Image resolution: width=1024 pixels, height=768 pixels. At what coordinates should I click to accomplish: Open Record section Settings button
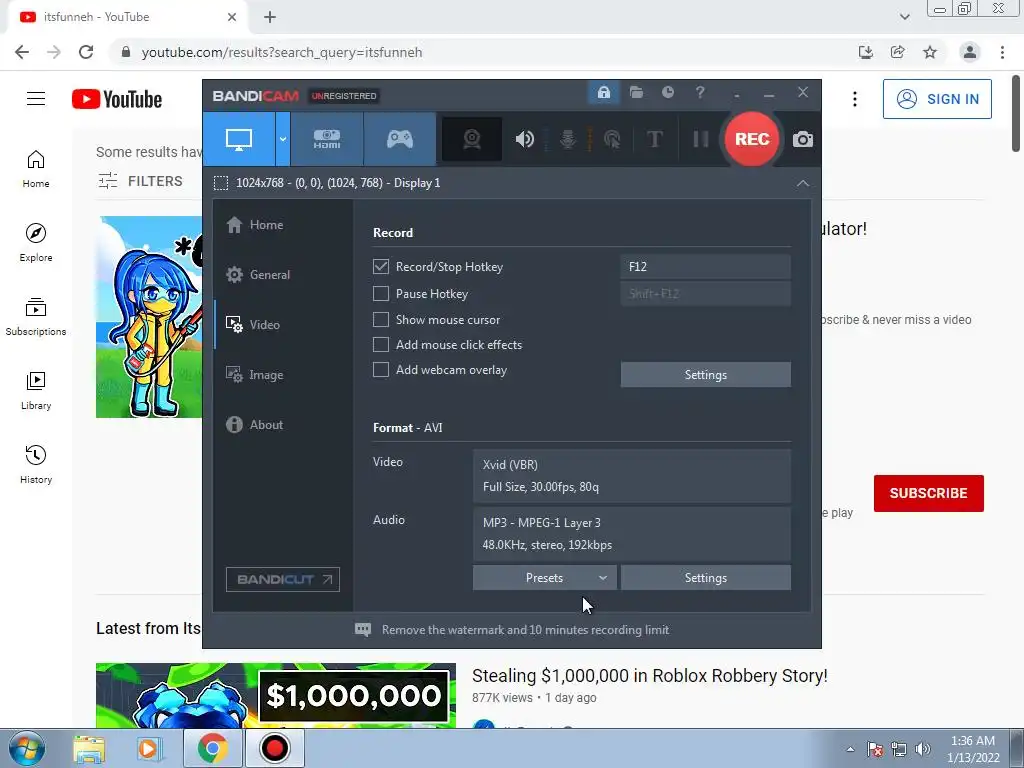coord(705,375)
